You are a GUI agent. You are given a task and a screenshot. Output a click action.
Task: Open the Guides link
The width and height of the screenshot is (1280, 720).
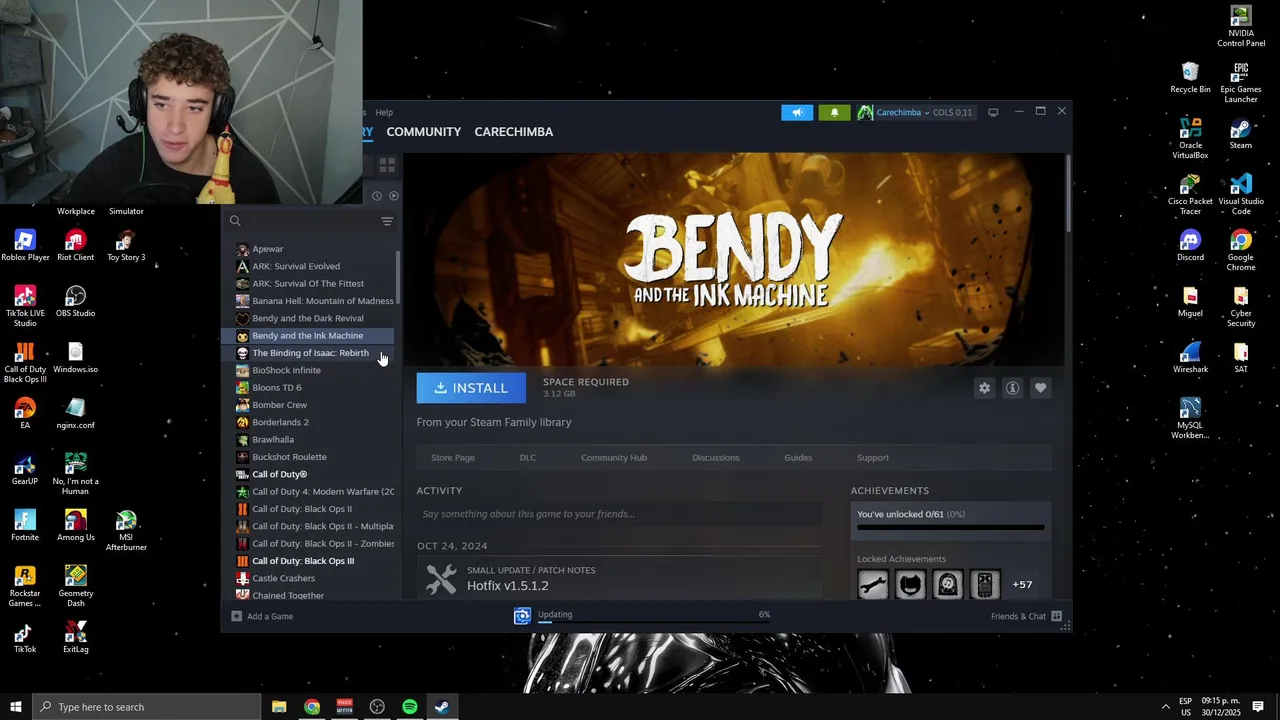click(x=798, y=458)
